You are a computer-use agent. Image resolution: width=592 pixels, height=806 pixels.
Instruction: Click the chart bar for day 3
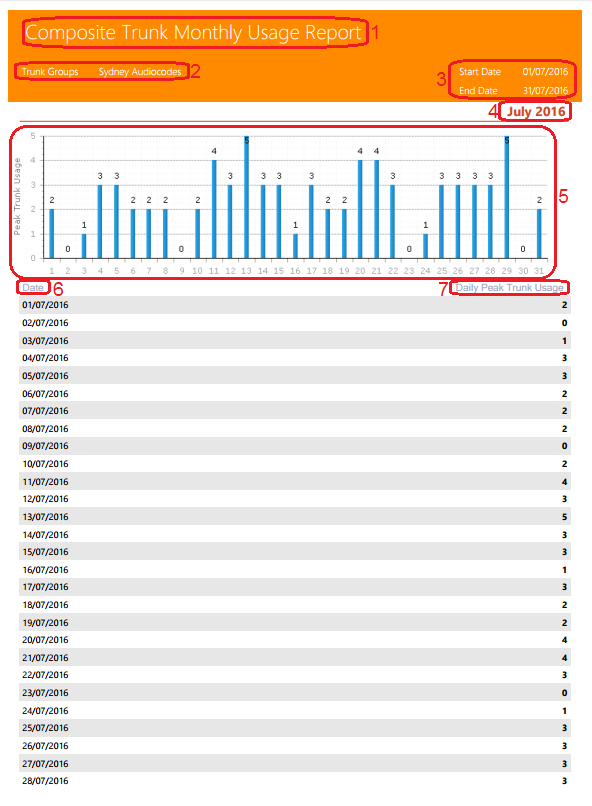84,246
